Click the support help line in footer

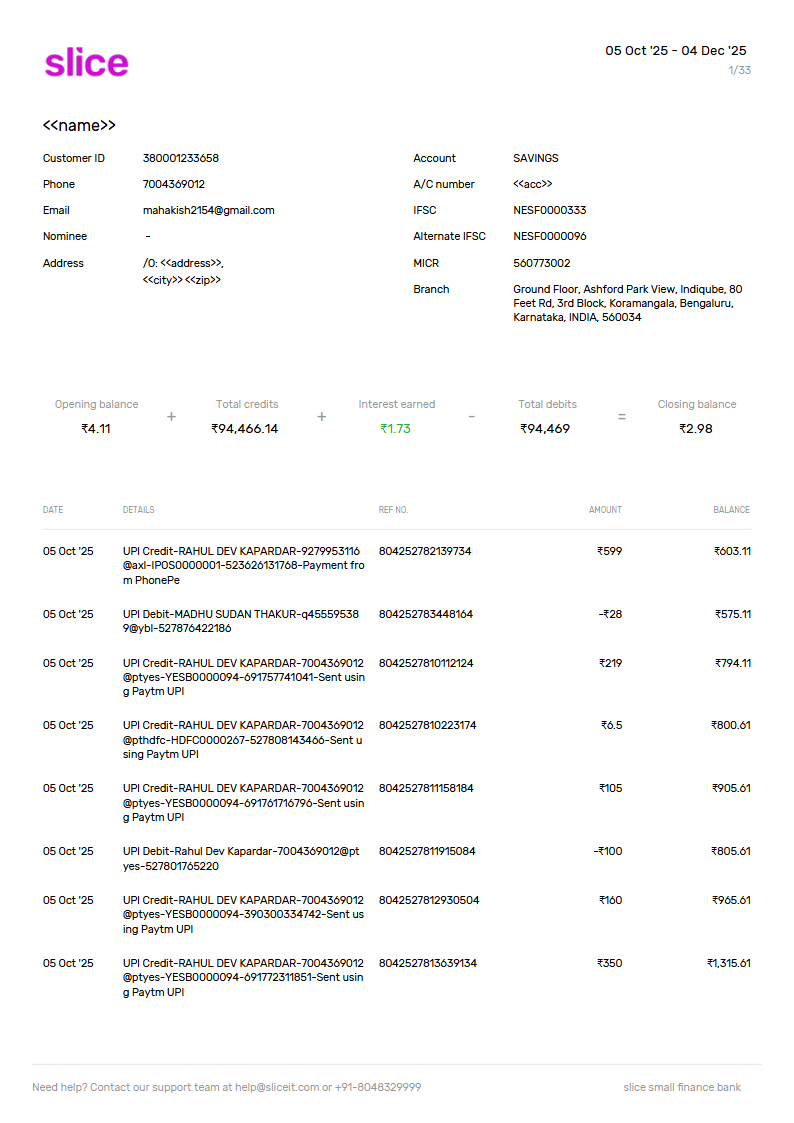226,1087
